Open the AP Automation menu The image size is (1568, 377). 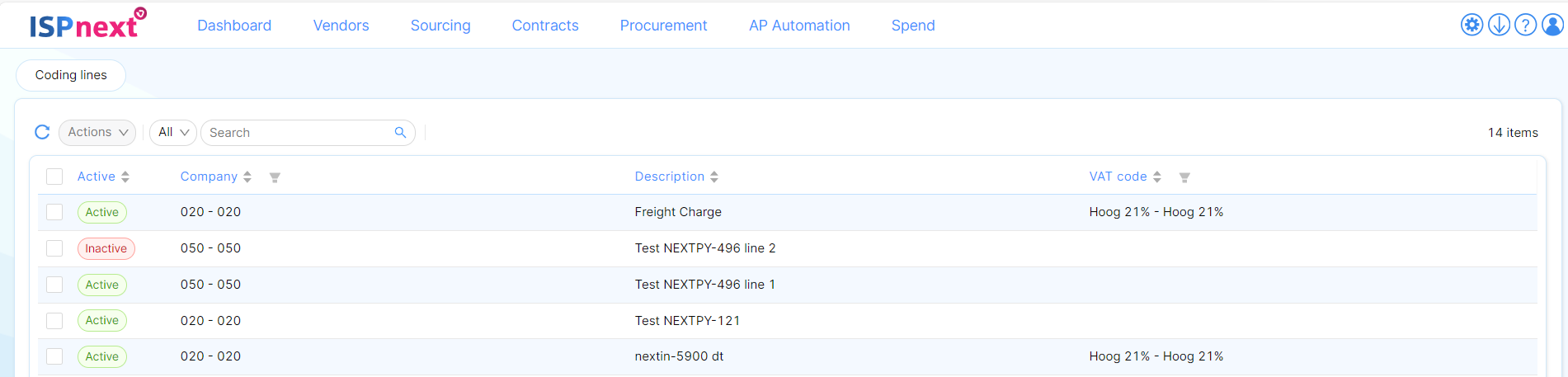[799, 26]
